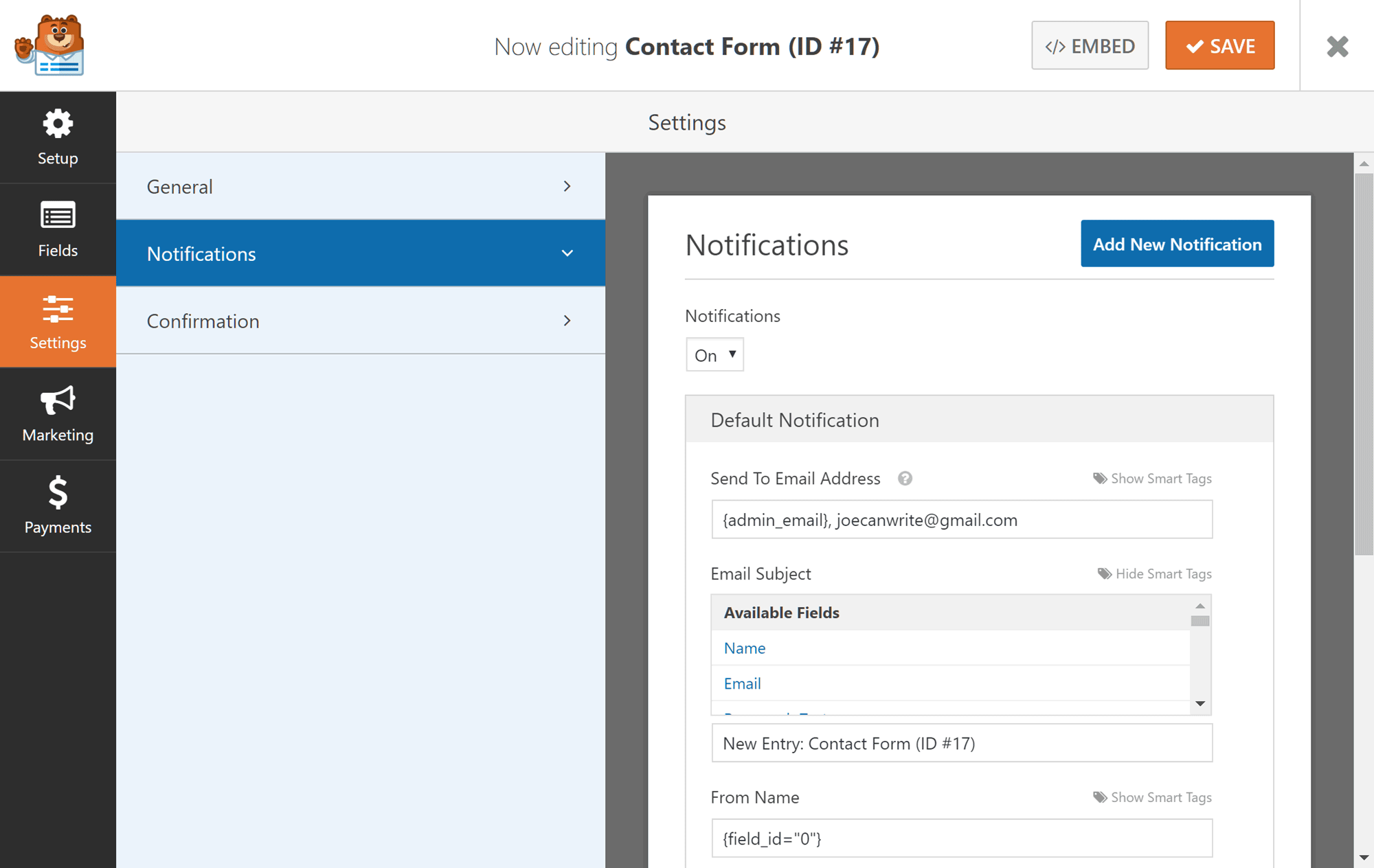
Task: Toggle Show Smart Tags for Send To Email
Action: (x=1152, y=477)
